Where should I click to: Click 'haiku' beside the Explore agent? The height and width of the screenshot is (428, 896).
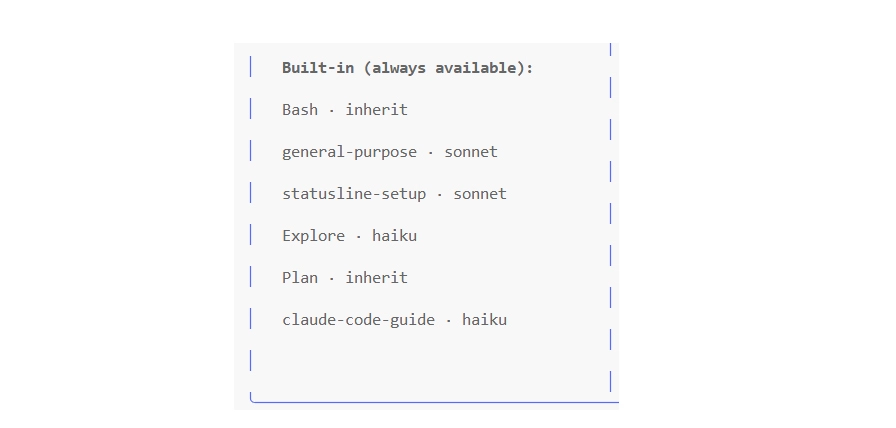pyautogui.click(x=394, y=235)
